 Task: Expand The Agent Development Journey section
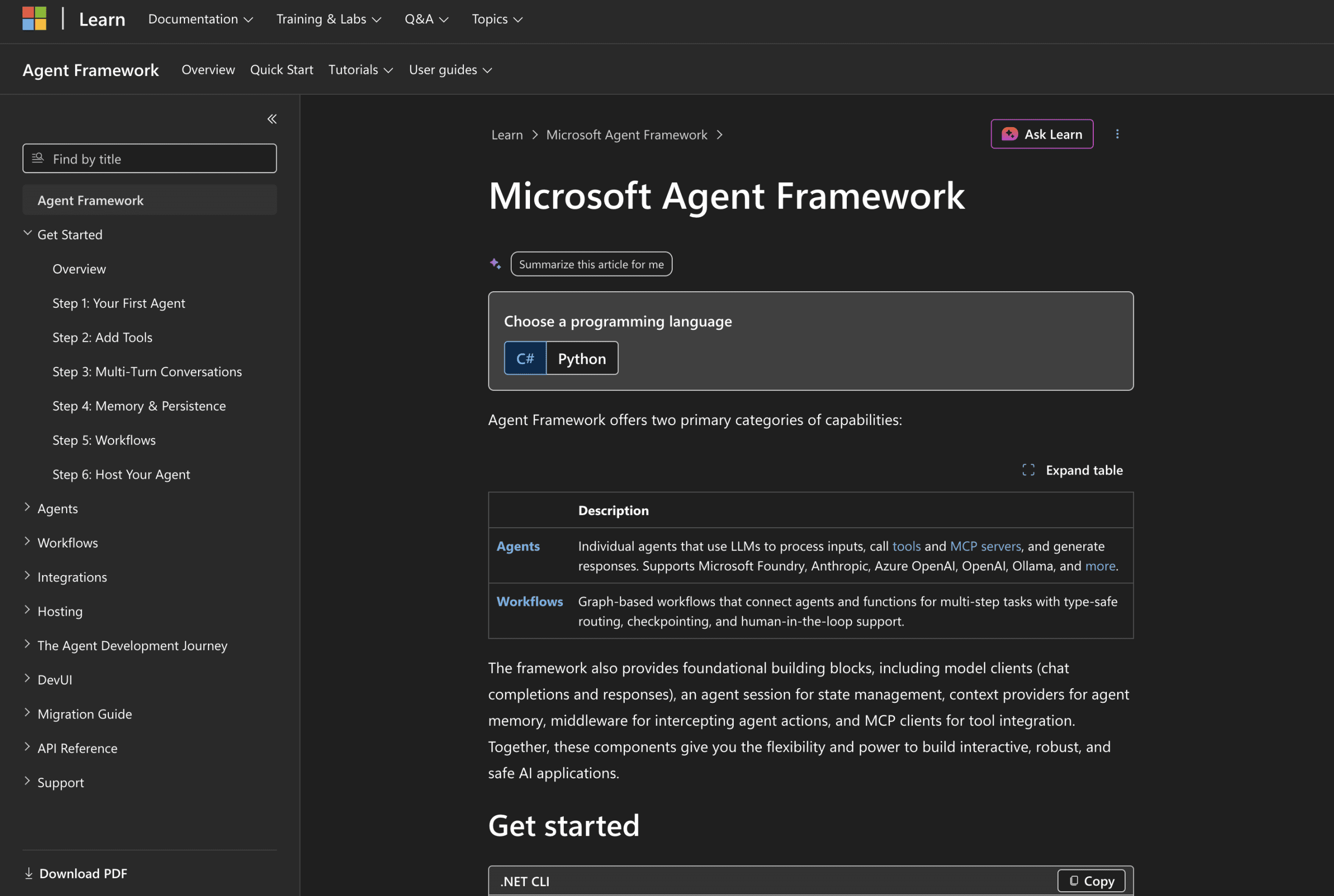(28, 644)
